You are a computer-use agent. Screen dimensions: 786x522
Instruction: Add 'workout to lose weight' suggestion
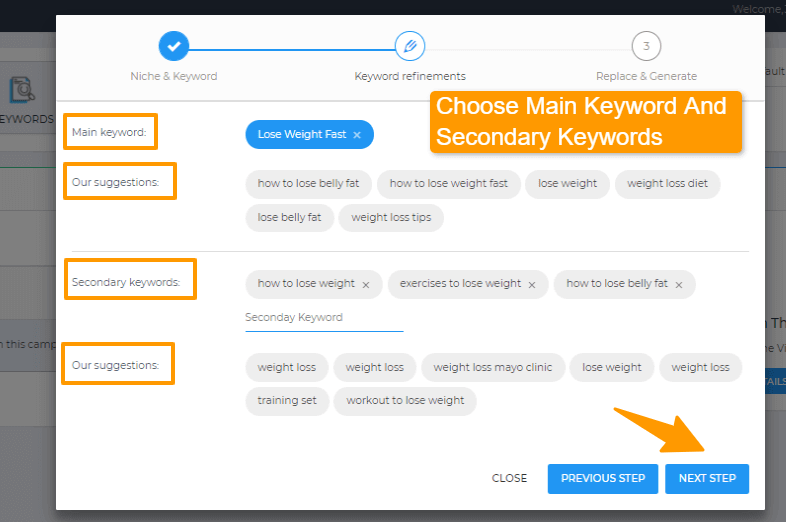[x=405, y=401]
